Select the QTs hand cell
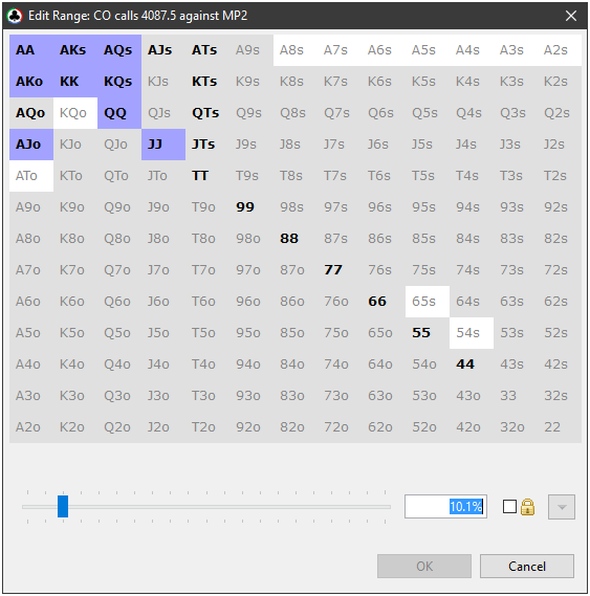 208,113
